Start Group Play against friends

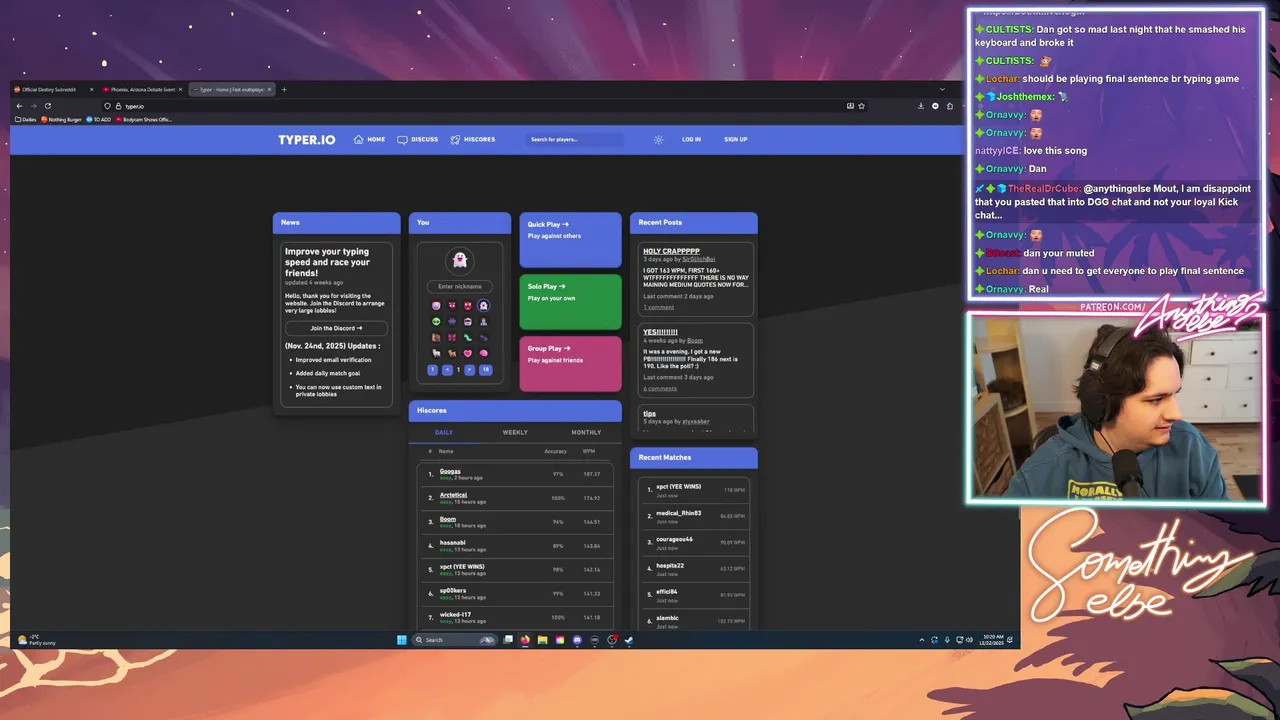pyautogui.click(x=570, y=364)
